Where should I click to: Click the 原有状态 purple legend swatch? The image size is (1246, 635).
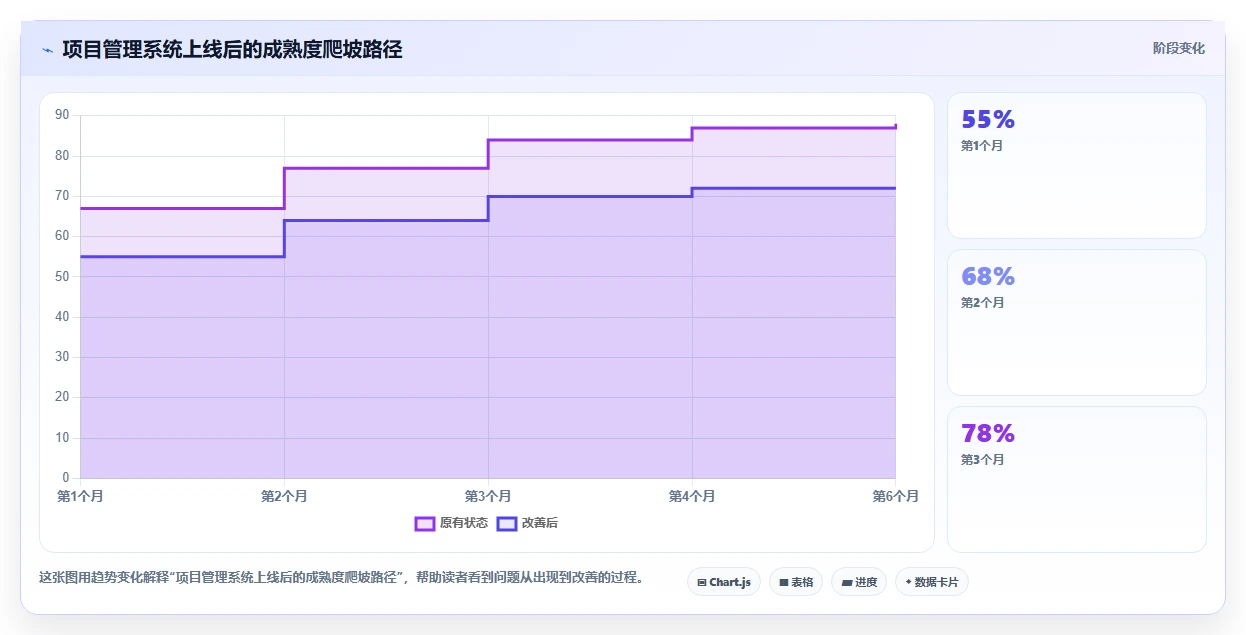[425, 523]
